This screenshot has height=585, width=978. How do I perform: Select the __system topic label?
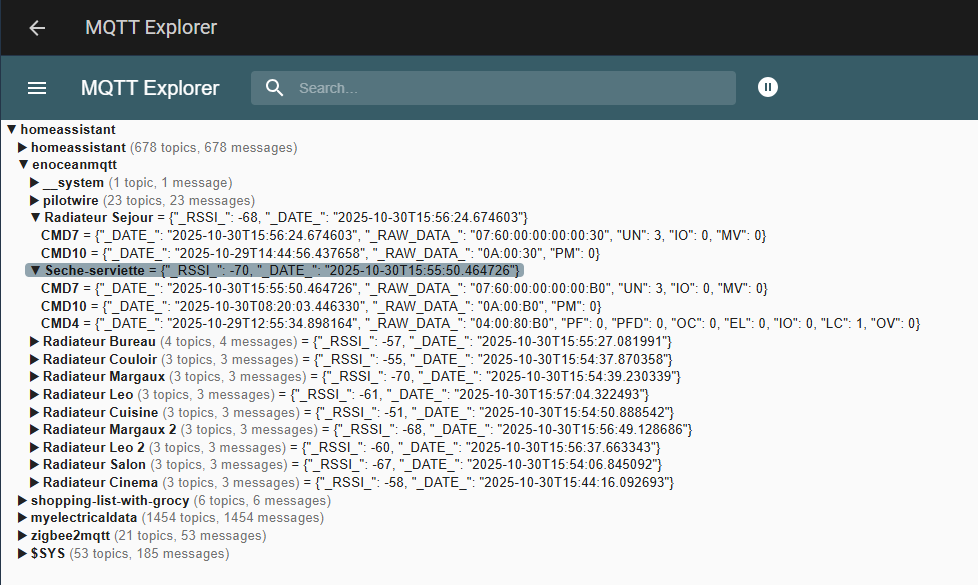coord(73,183)
